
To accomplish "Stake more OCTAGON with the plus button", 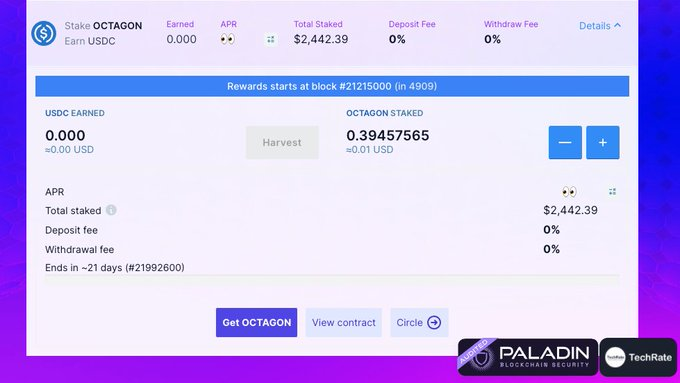I will [602, 142].
